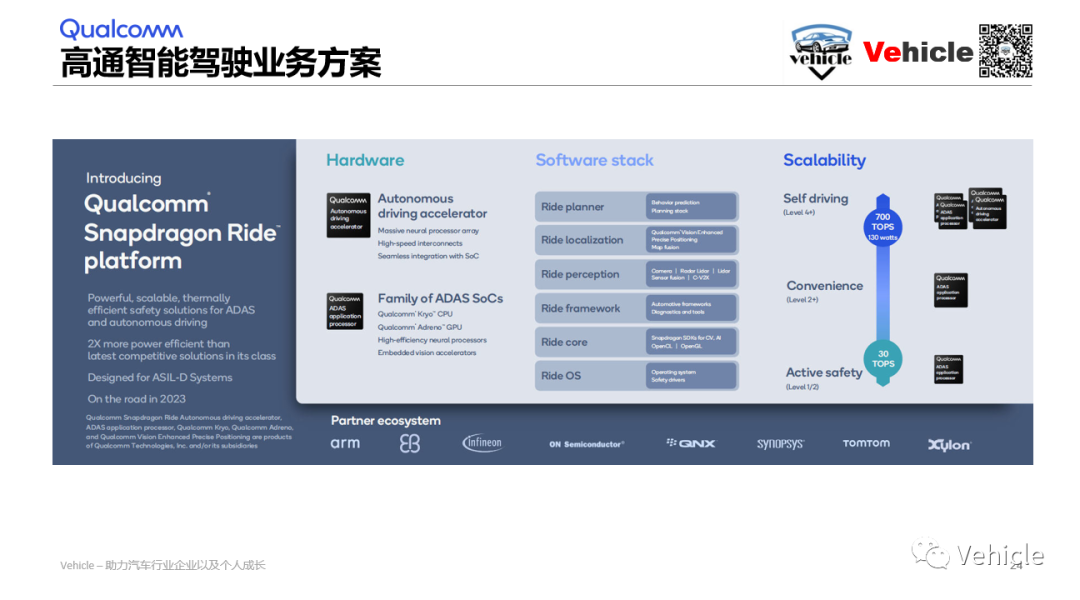Click the ADAS application processor chip icon
The height and width of the screenshot is (600, 1080).
tap(344, 311)
